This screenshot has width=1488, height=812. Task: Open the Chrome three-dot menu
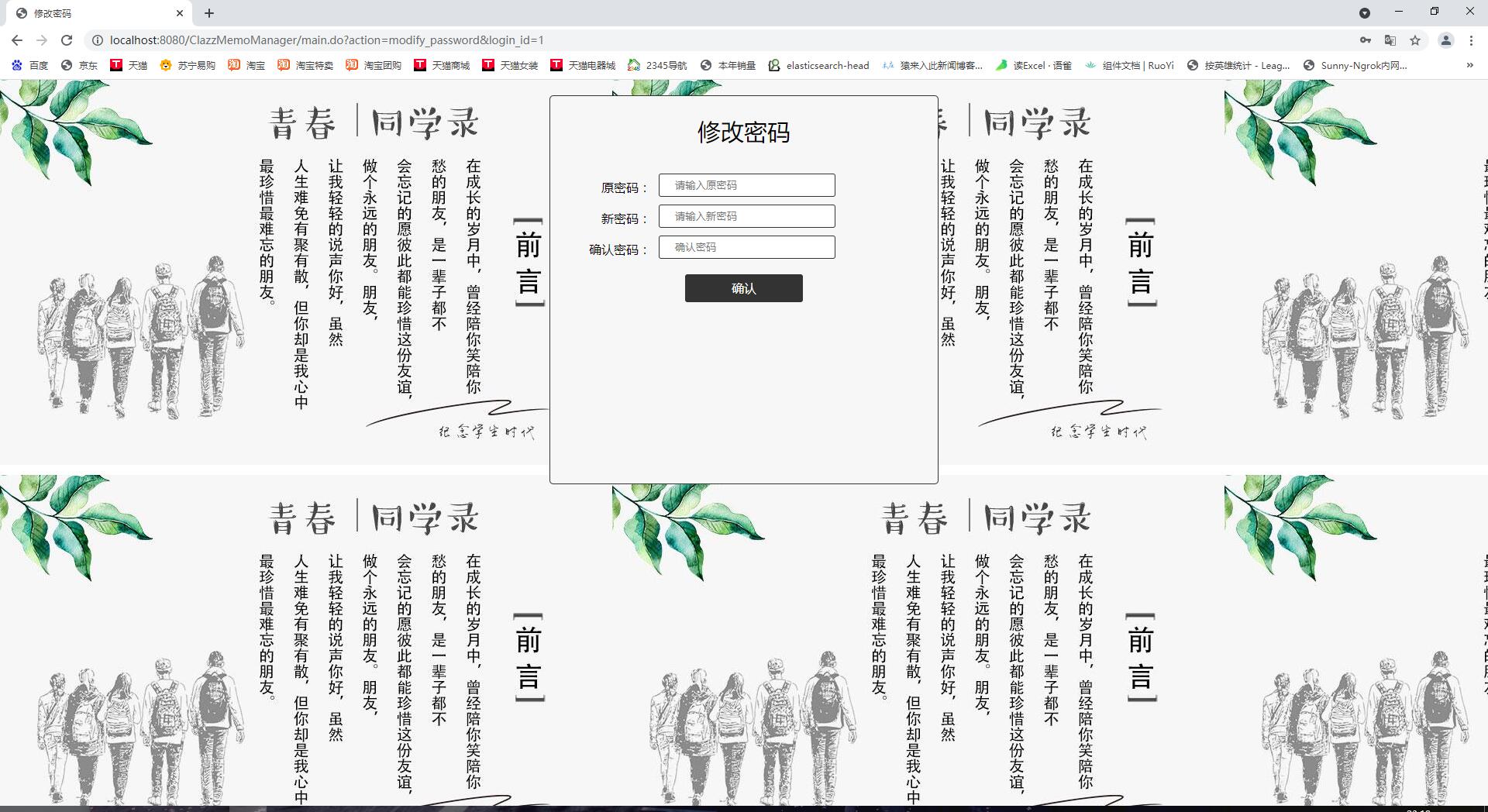point(1472,40)
